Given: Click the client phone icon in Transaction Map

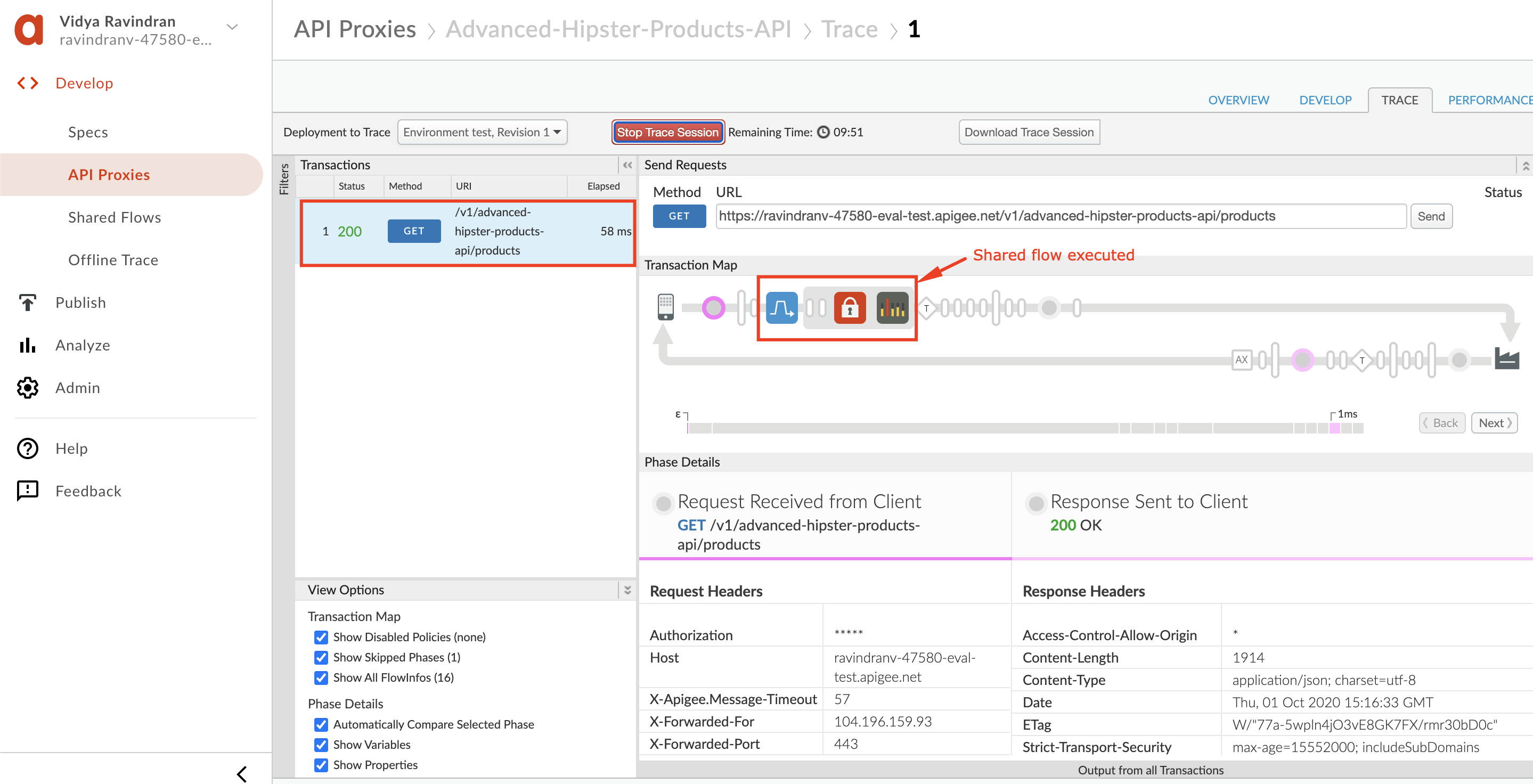Looking at the screenshot, I should coord(665,307).
